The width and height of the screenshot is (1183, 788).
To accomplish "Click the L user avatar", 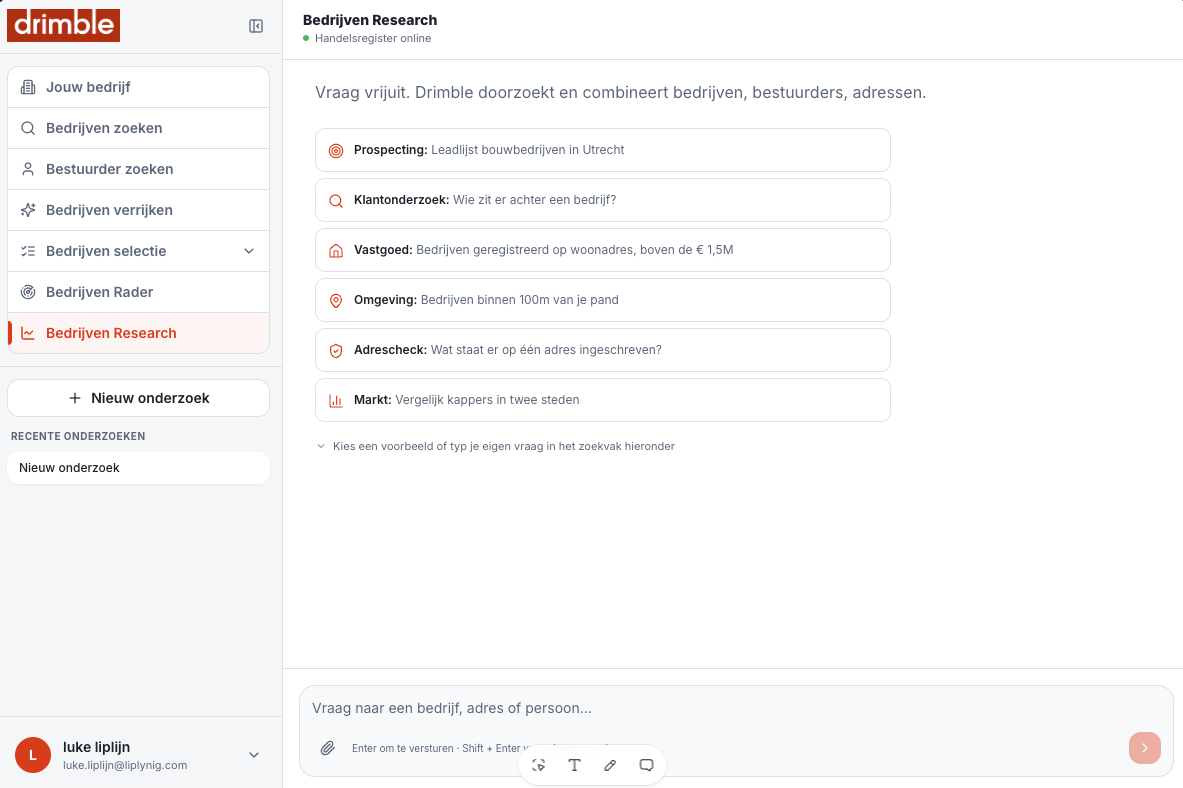I will [32, 755].
